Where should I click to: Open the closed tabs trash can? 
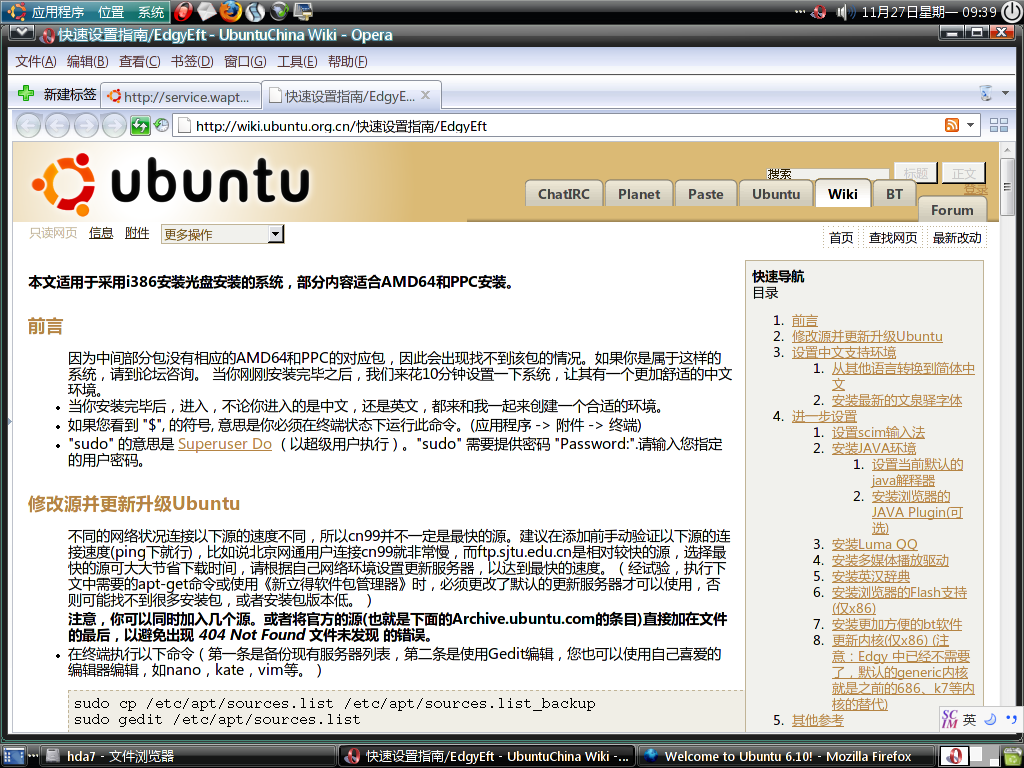[x=986, y=93]
